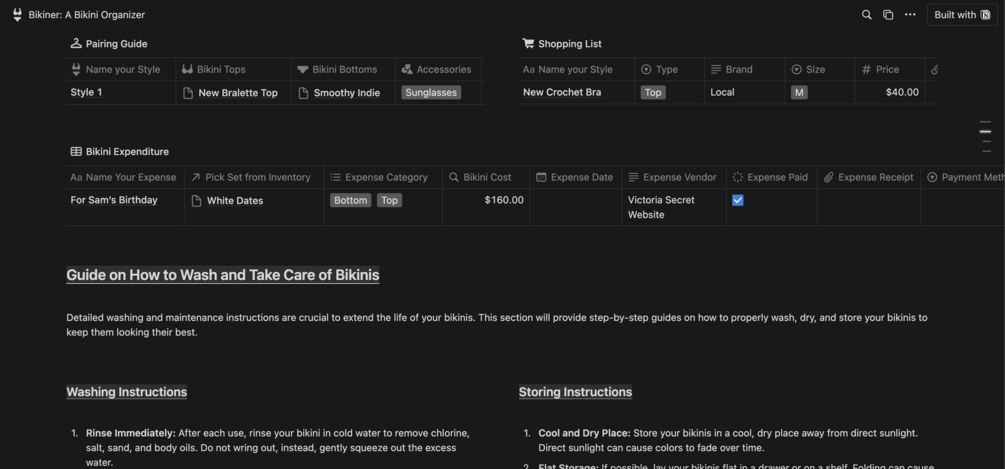Screen dimensions: 1005x469
Task: Click the Bikiner: A Bikini Organizer title
Action: point(87,15)
